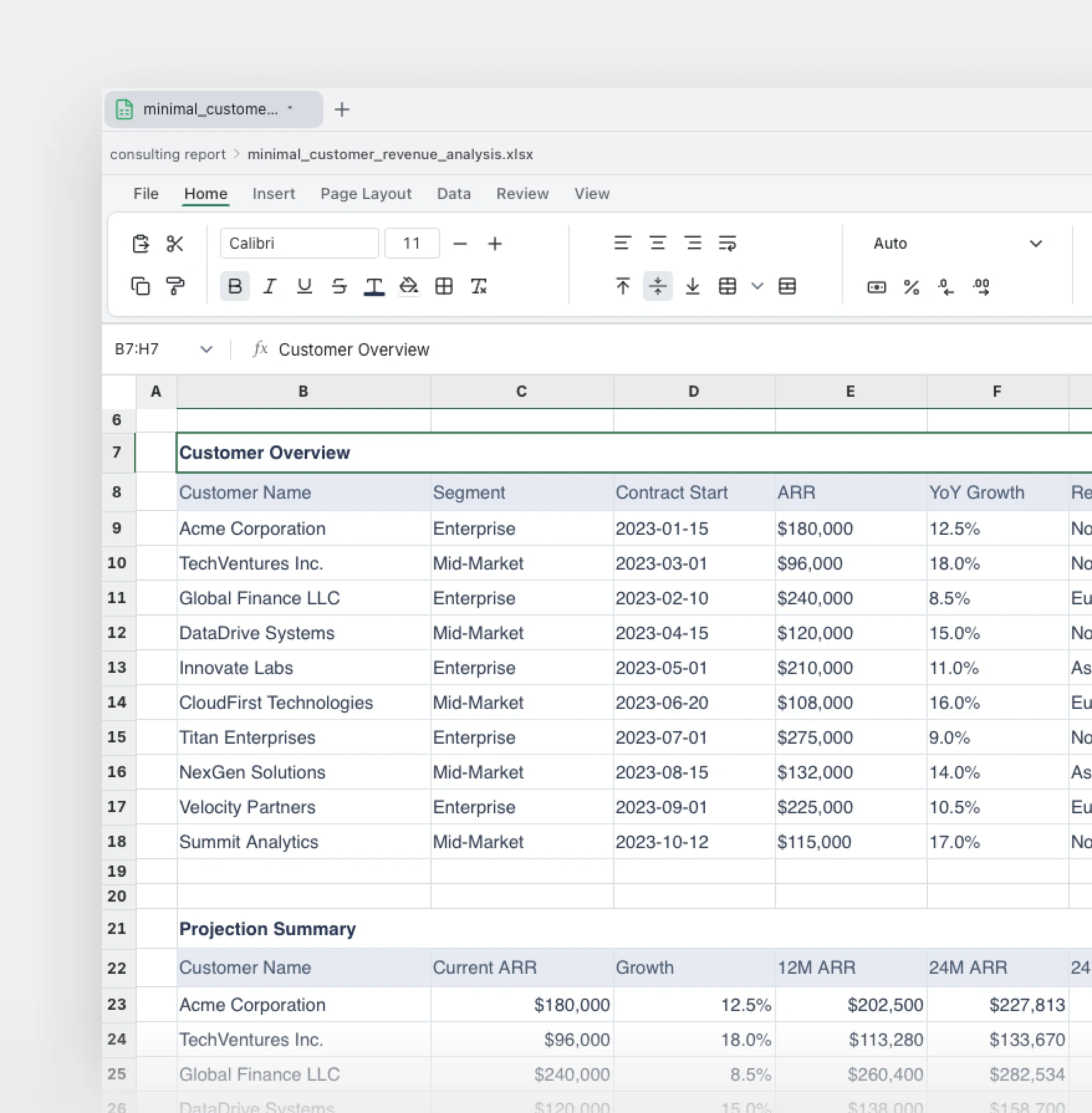Click the 12M ARR header cell
This screenshot has width=1092, height=1113.
click(851, 968)
